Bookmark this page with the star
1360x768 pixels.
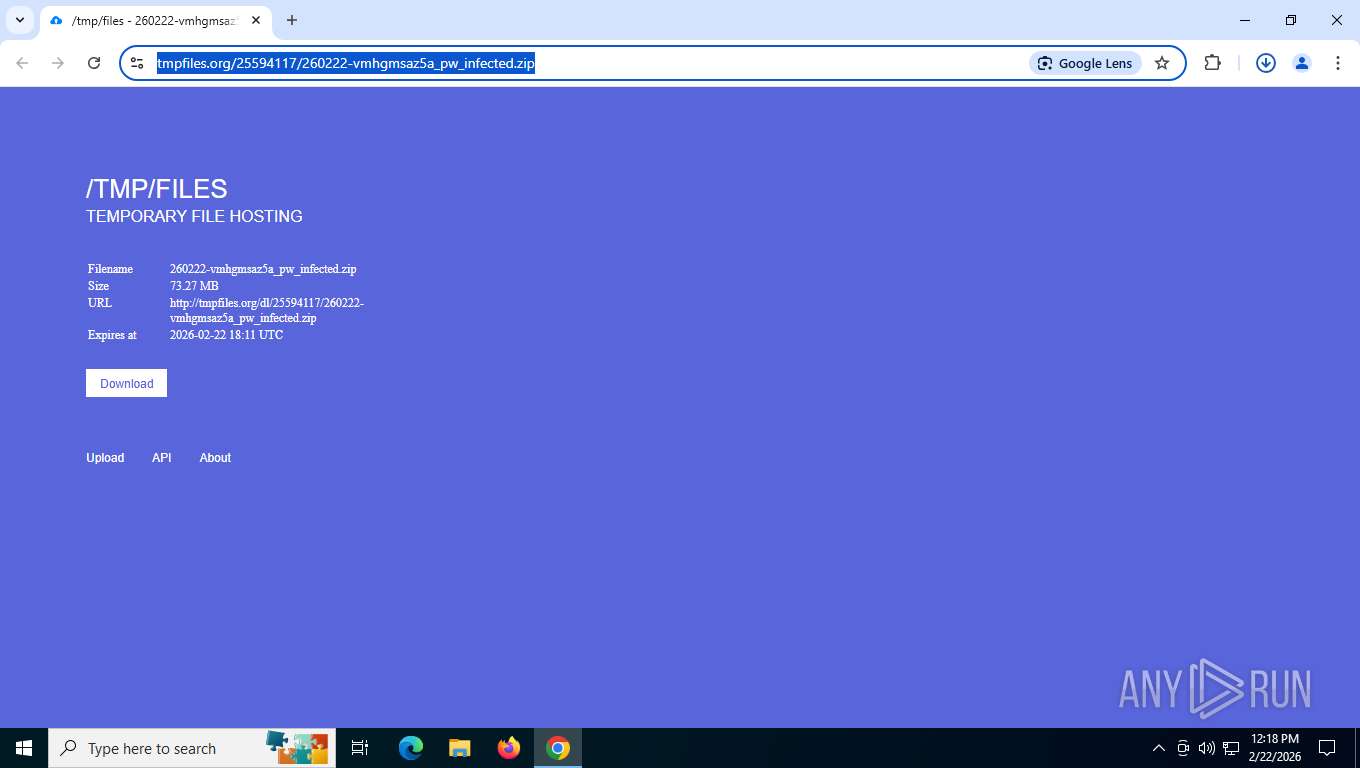tap(1162, 63)
